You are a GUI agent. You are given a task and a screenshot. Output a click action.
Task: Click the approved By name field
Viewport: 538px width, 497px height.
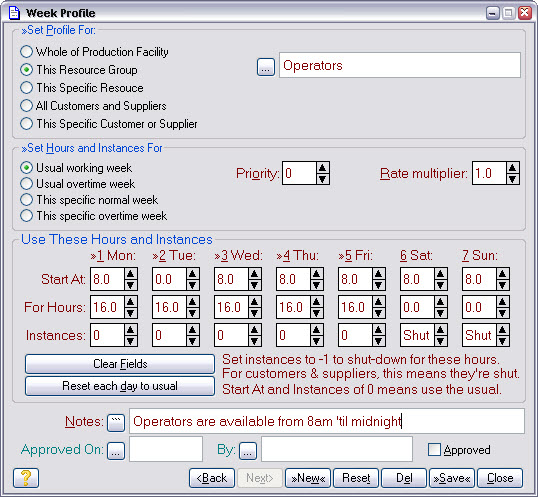tap(337, 449)
